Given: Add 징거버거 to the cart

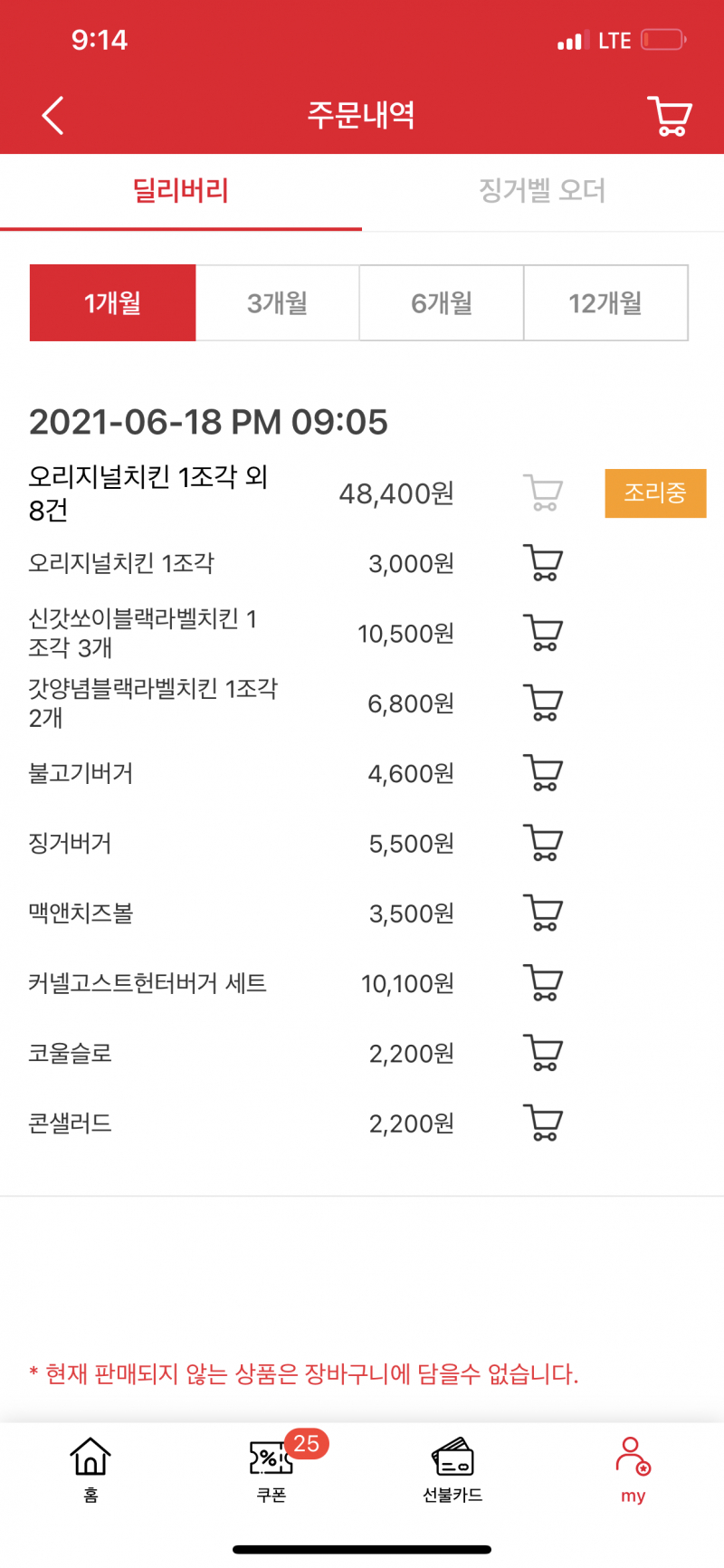Looking at the screenshot, I should [x=543, y=843].
